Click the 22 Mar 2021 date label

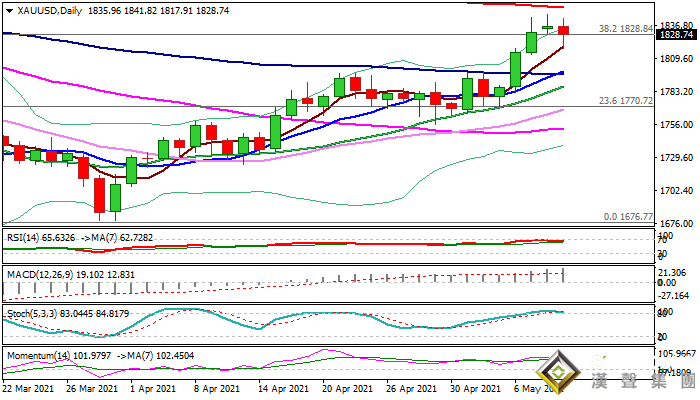(29, 389)
